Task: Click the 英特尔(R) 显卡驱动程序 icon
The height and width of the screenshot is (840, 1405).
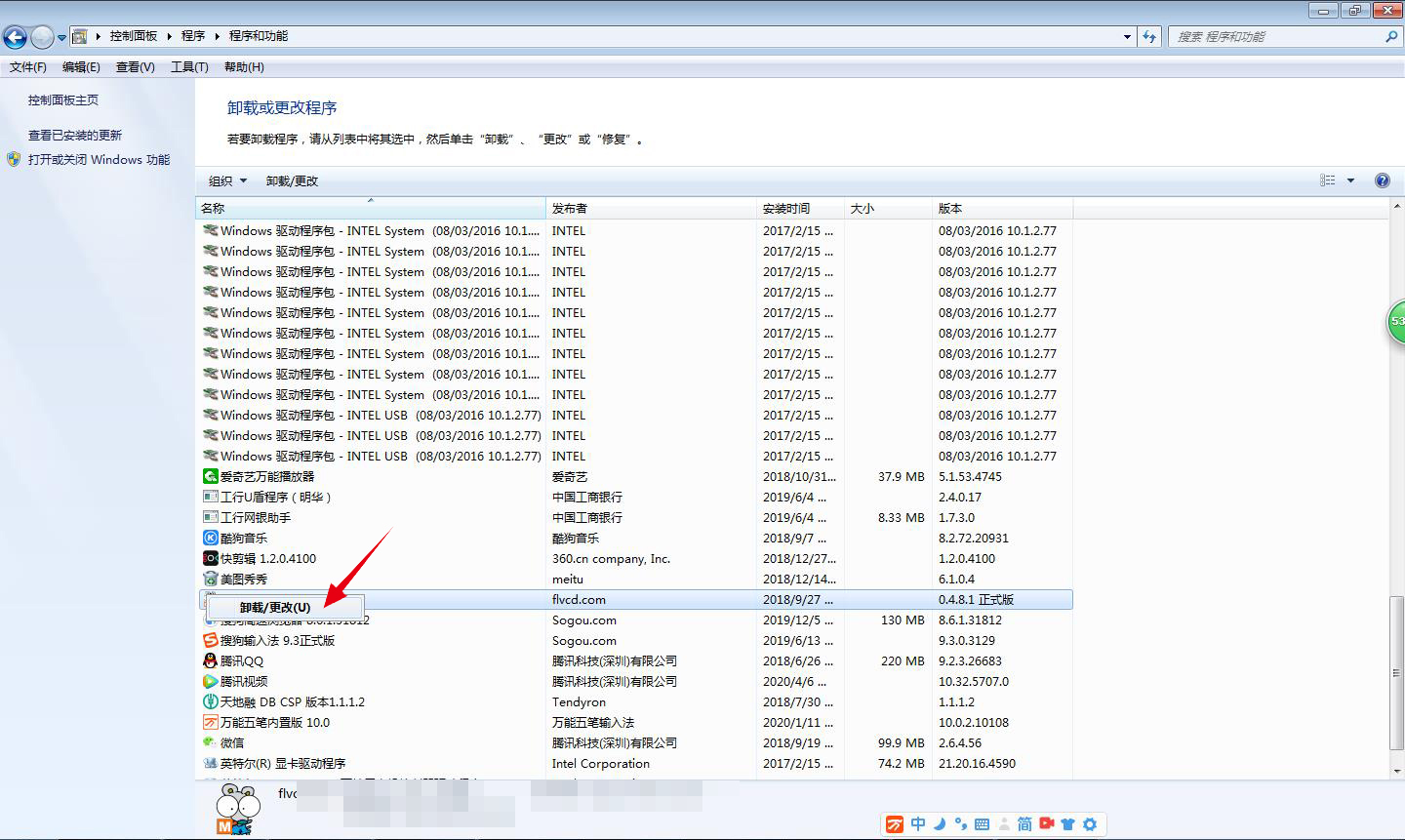Action: [x=210, y=764]
